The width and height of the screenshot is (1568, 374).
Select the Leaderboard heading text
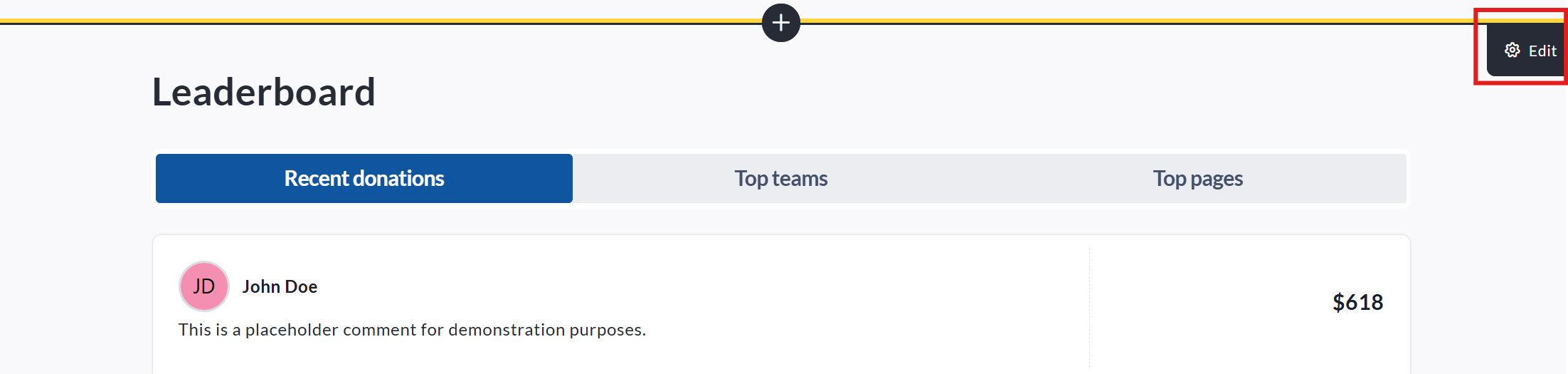click(x=264, y=93)
